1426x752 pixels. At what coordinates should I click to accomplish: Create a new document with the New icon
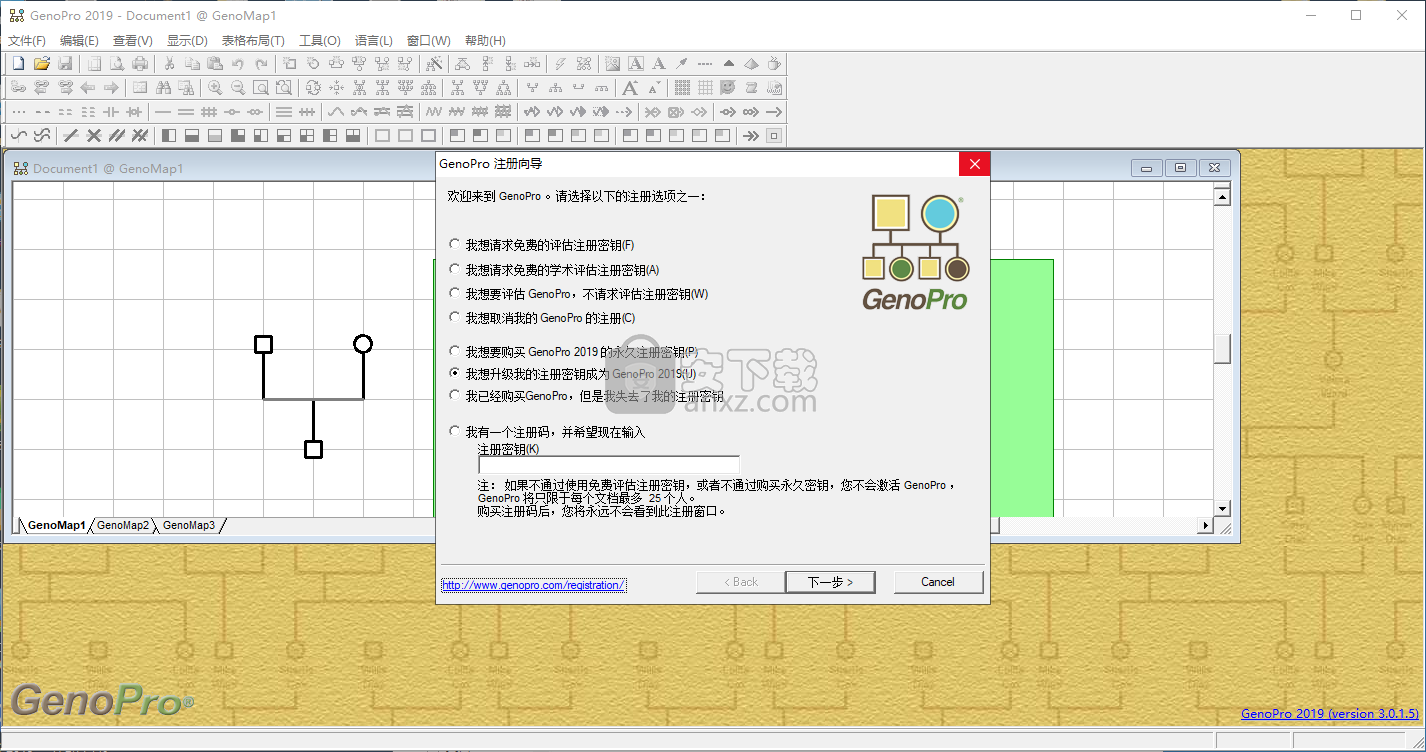(x=18, y=63)
